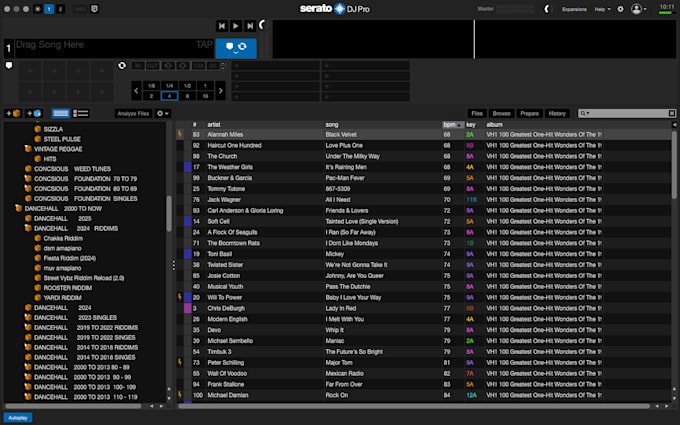Open the Prepare panel

pos(530,114)
